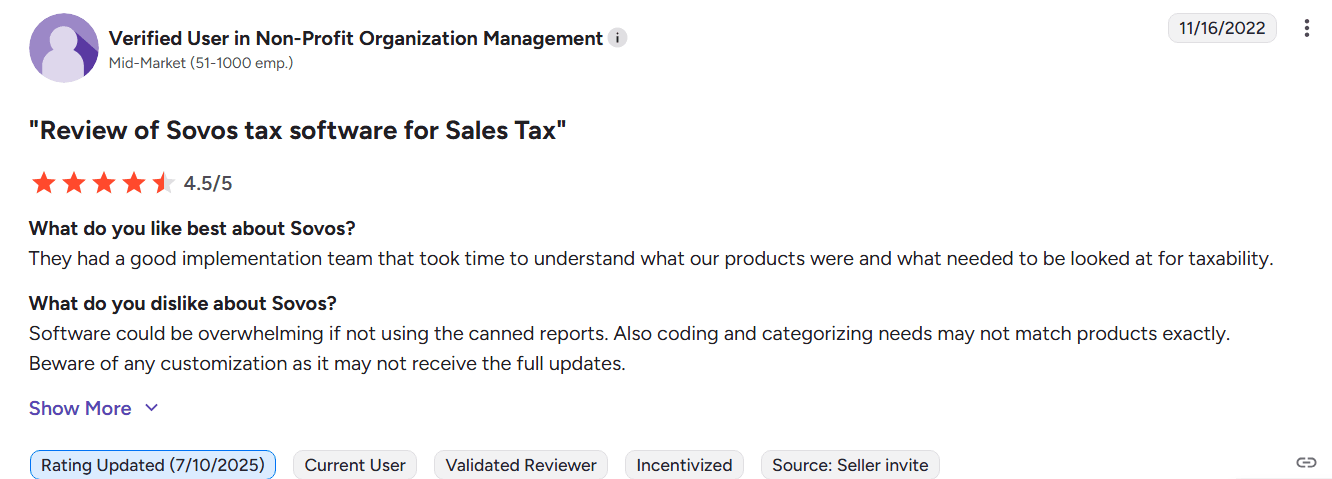Image resolution: width=1332 pixels, height=479 pixels.
Task: Click "What do you dislike about Sovos?" heading
Action: [x=183, y=303]
